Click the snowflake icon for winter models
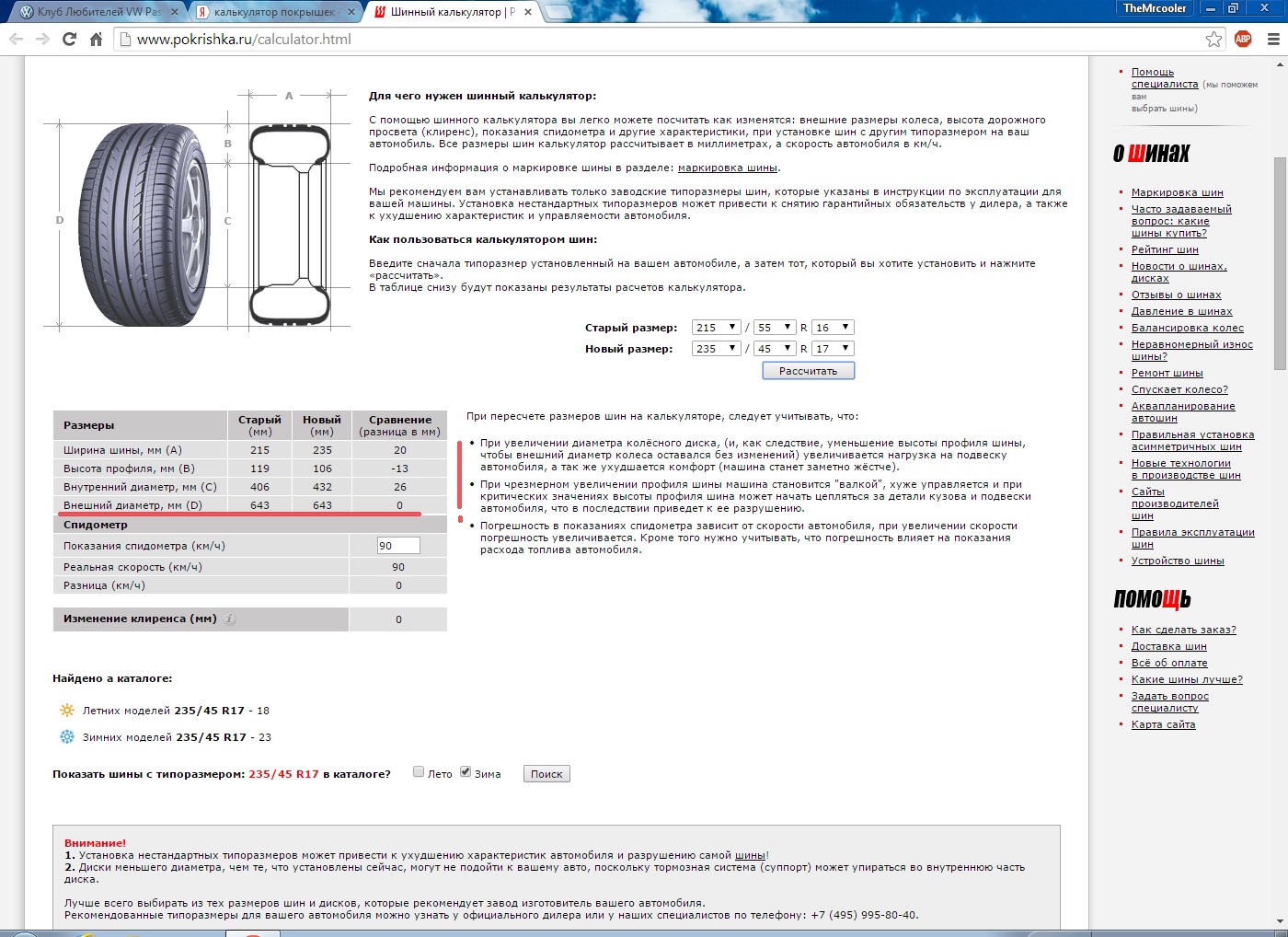The height and width of the screenshot is (937, 1288). click(66, 736)
